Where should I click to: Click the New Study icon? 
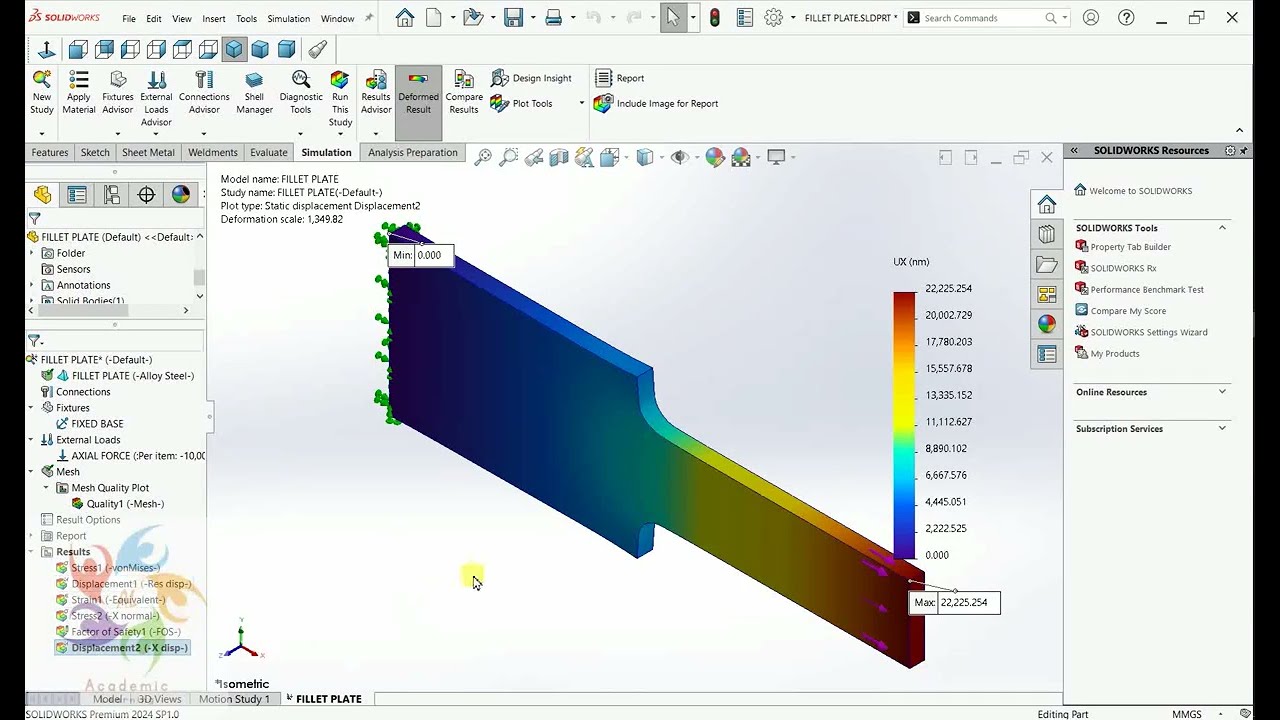[42, 91]
